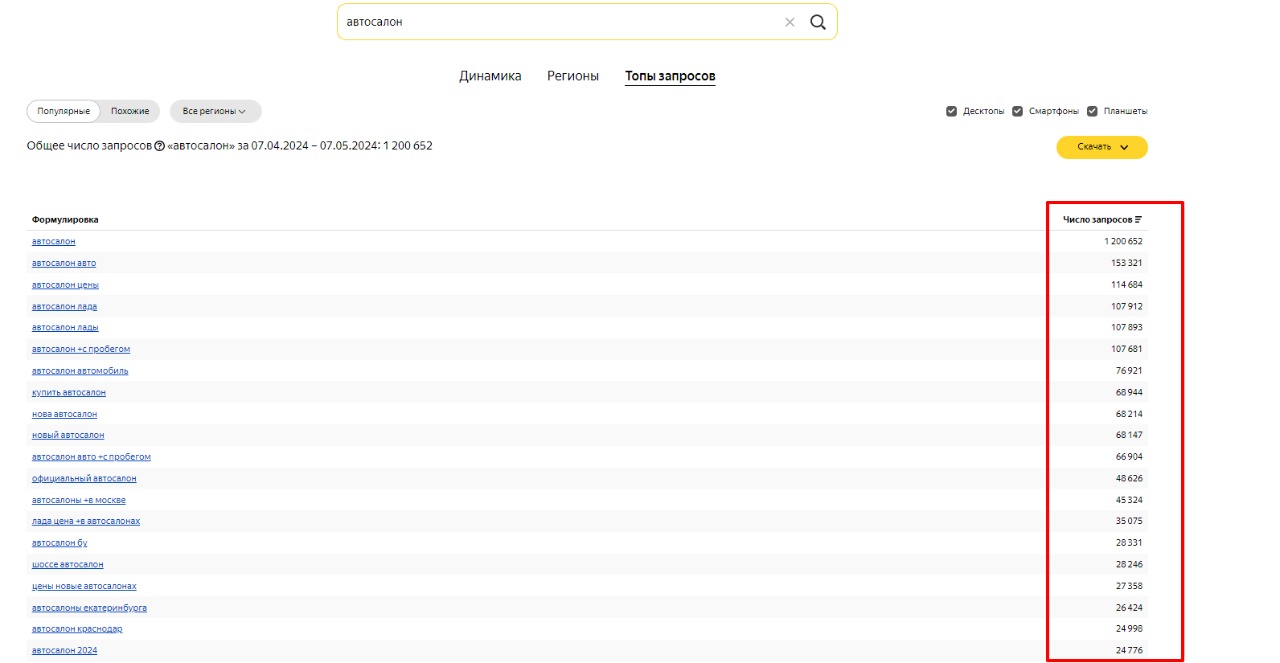Select the Популярные toggle option
This screenshot has height=663, width=1280.
64,111
